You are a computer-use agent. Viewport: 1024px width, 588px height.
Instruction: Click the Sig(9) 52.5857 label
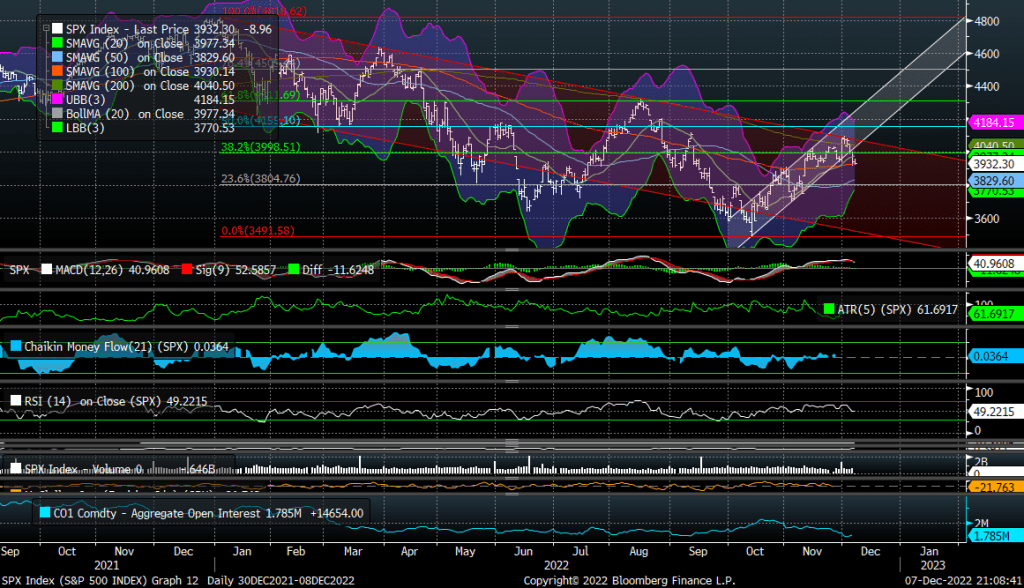[x=236, y=270]
